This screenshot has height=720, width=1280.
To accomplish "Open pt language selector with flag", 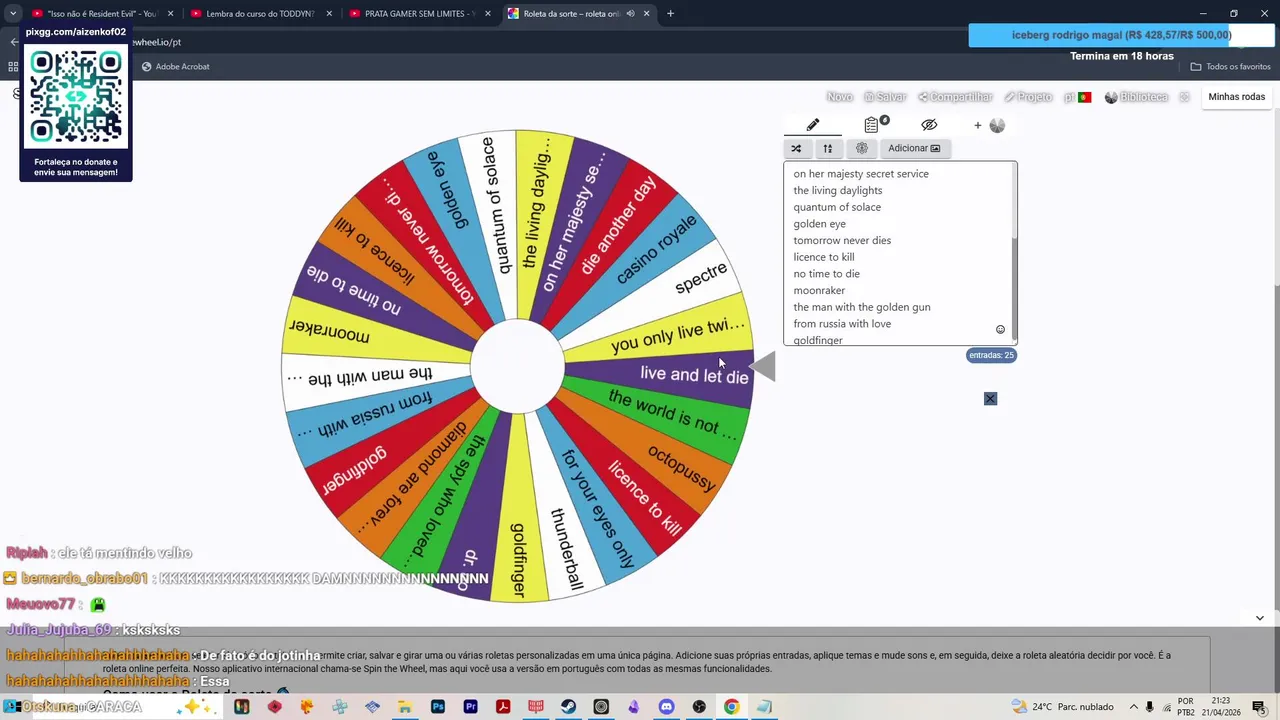I will 1077,97.
